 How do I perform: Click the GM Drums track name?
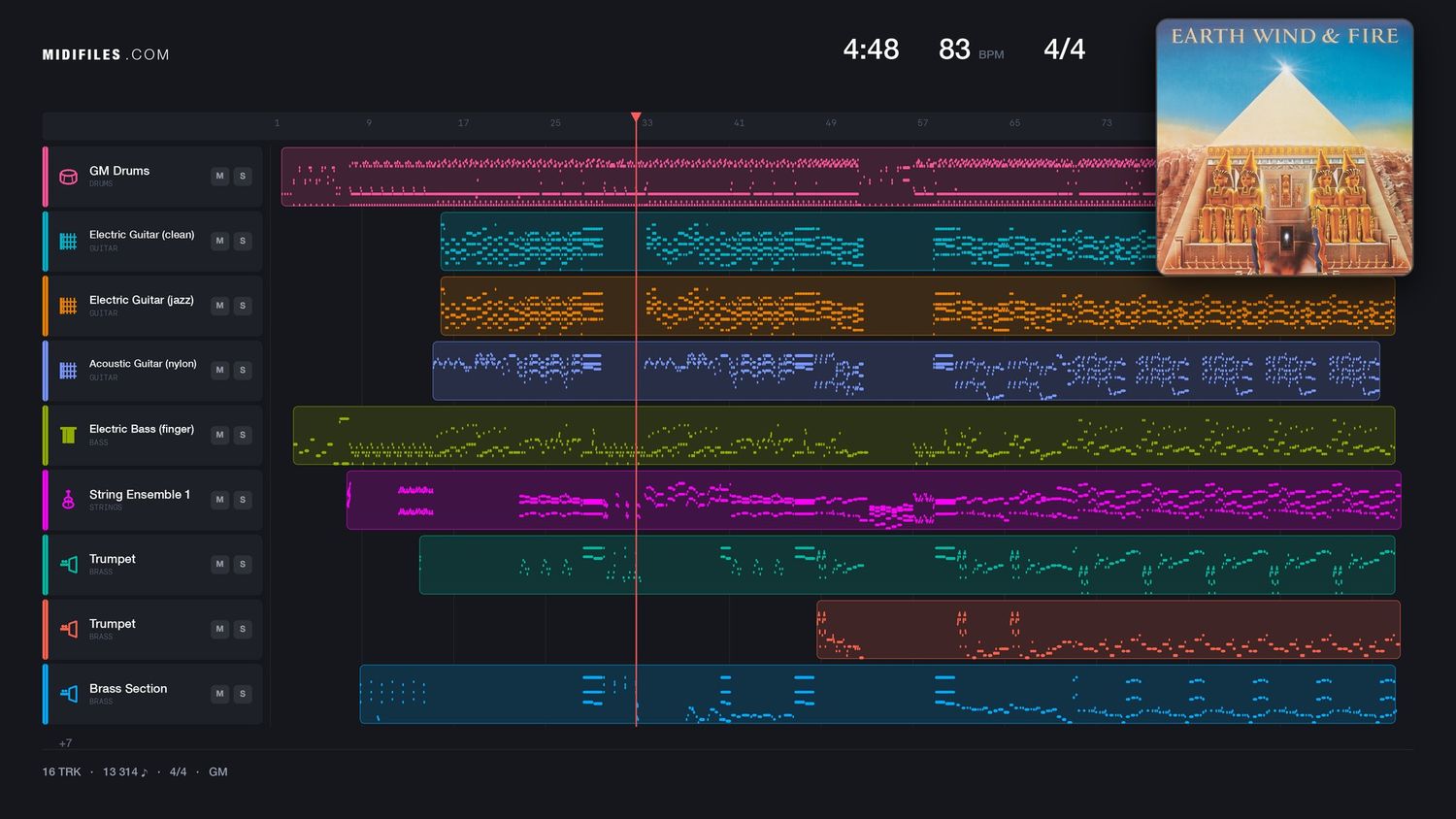[119, 171]
